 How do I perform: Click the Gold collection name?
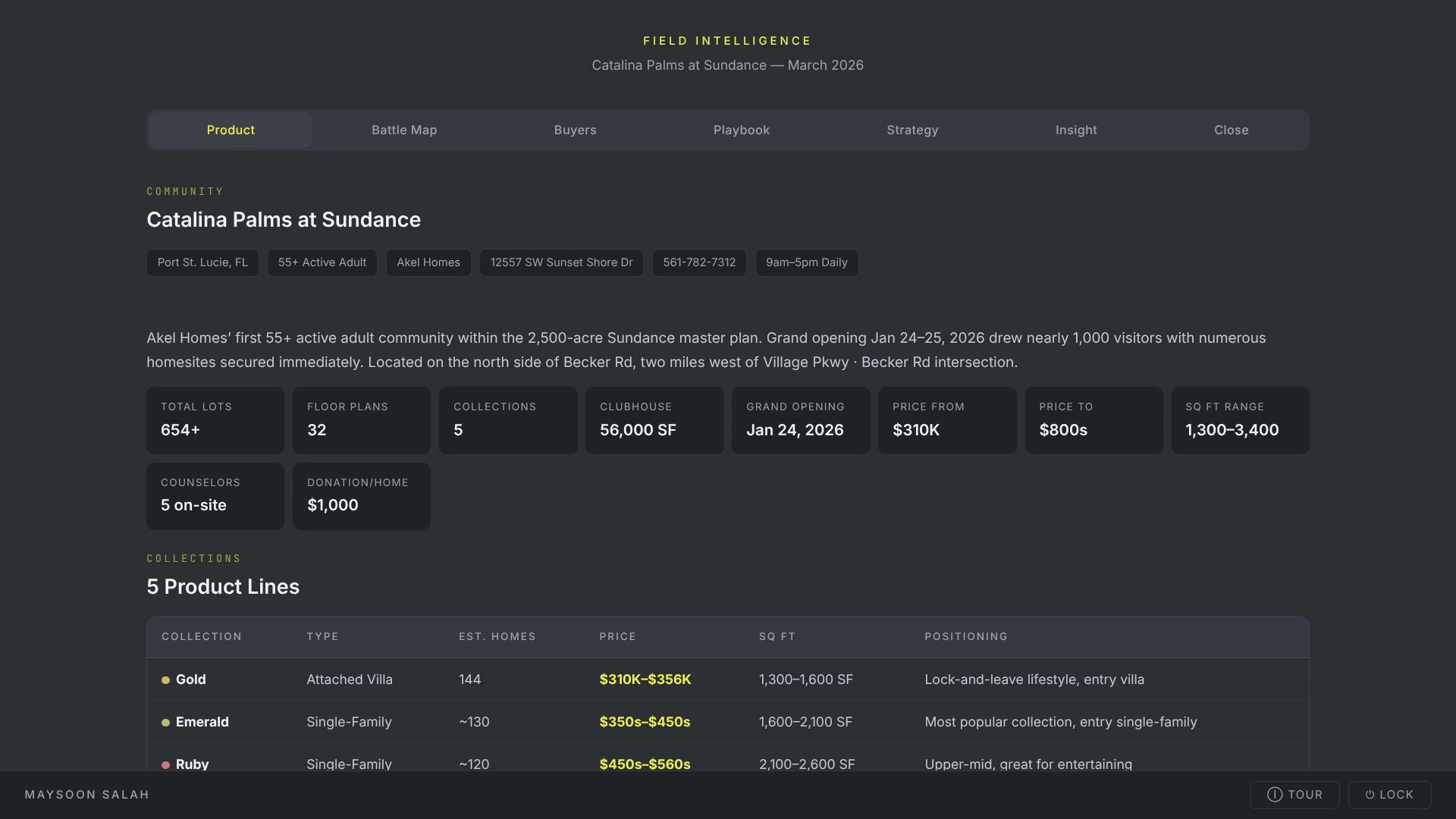tap(191, 679)
